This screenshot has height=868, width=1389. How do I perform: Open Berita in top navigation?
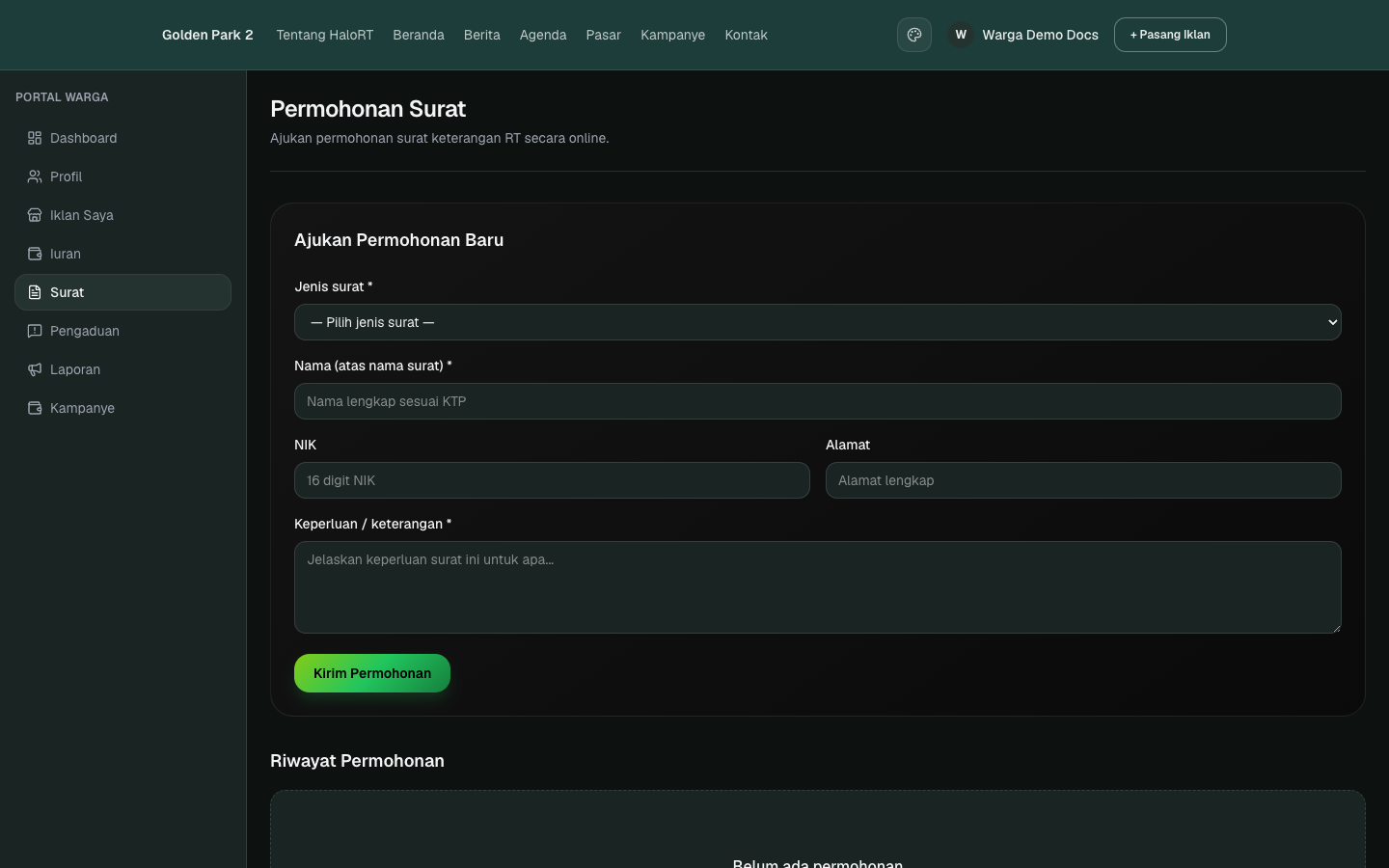tap(482, 35)
